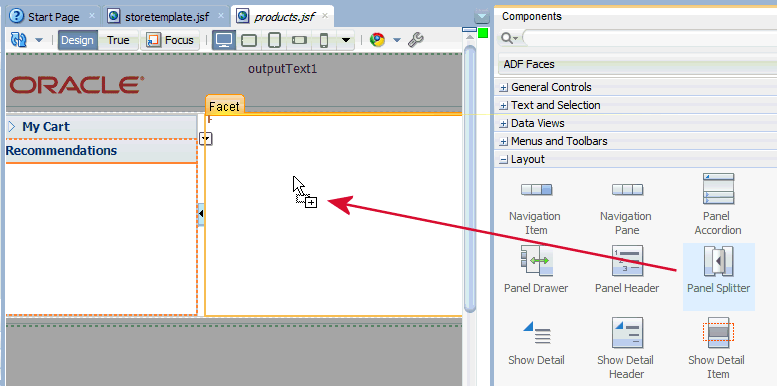Open the device size dropdown arrow
This screenshot has width=777, height=386.
[x=346, y=40]
